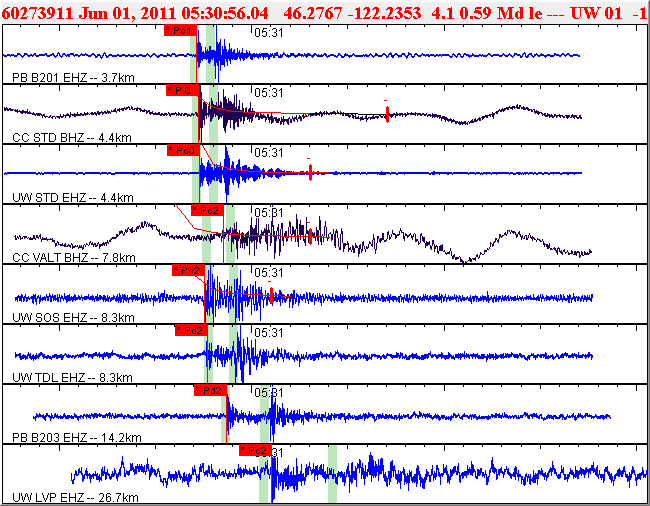Click origin time 05:30:56.04 in header
The image size is (650, 506).
pyautogui.click(x=225, y=13)
